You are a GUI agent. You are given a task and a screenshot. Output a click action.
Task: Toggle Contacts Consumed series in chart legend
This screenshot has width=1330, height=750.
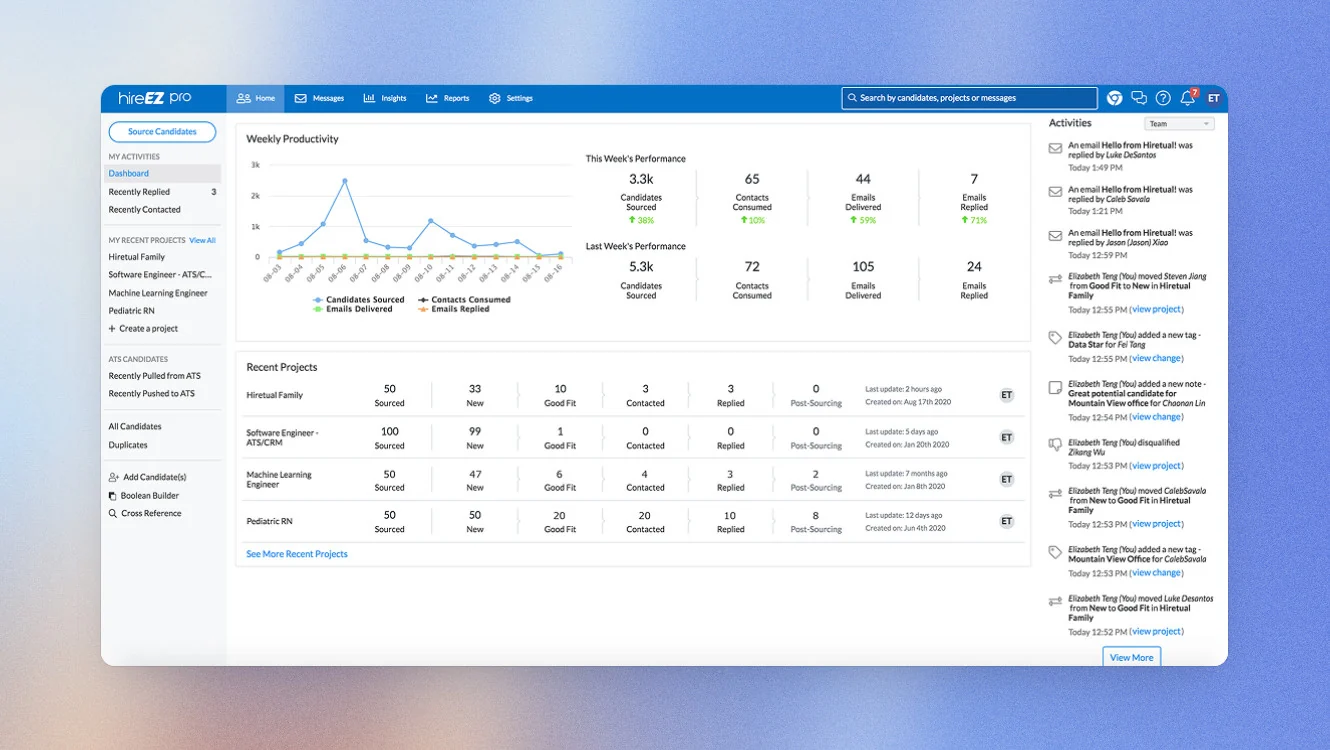click(464, 299)
